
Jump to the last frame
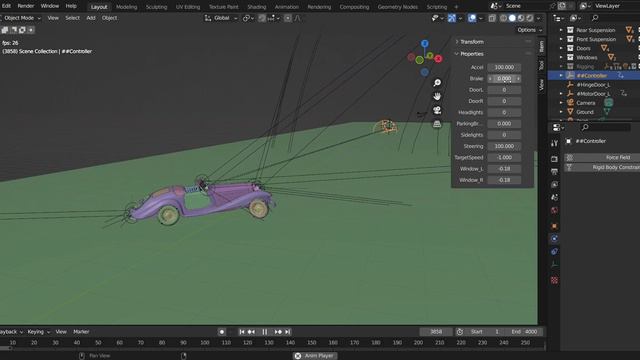[x=288, y=332]
